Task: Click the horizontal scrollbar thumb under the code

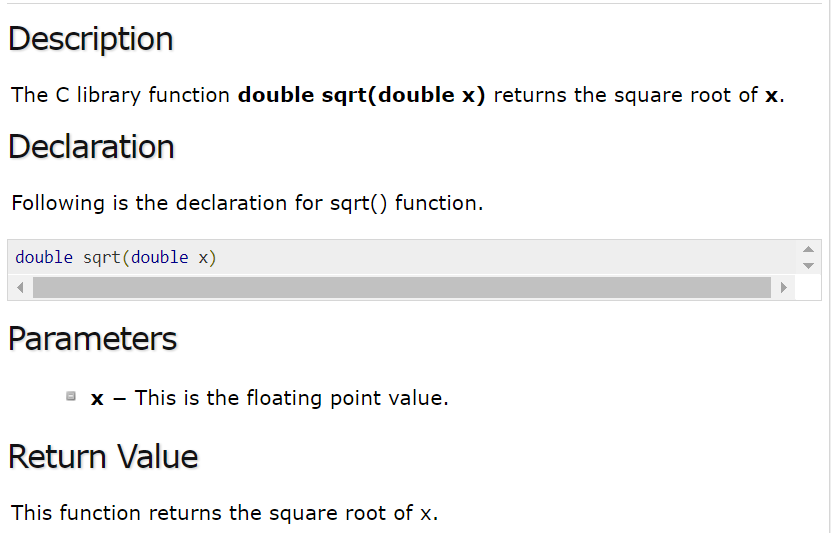Action: tap(401, 288)
